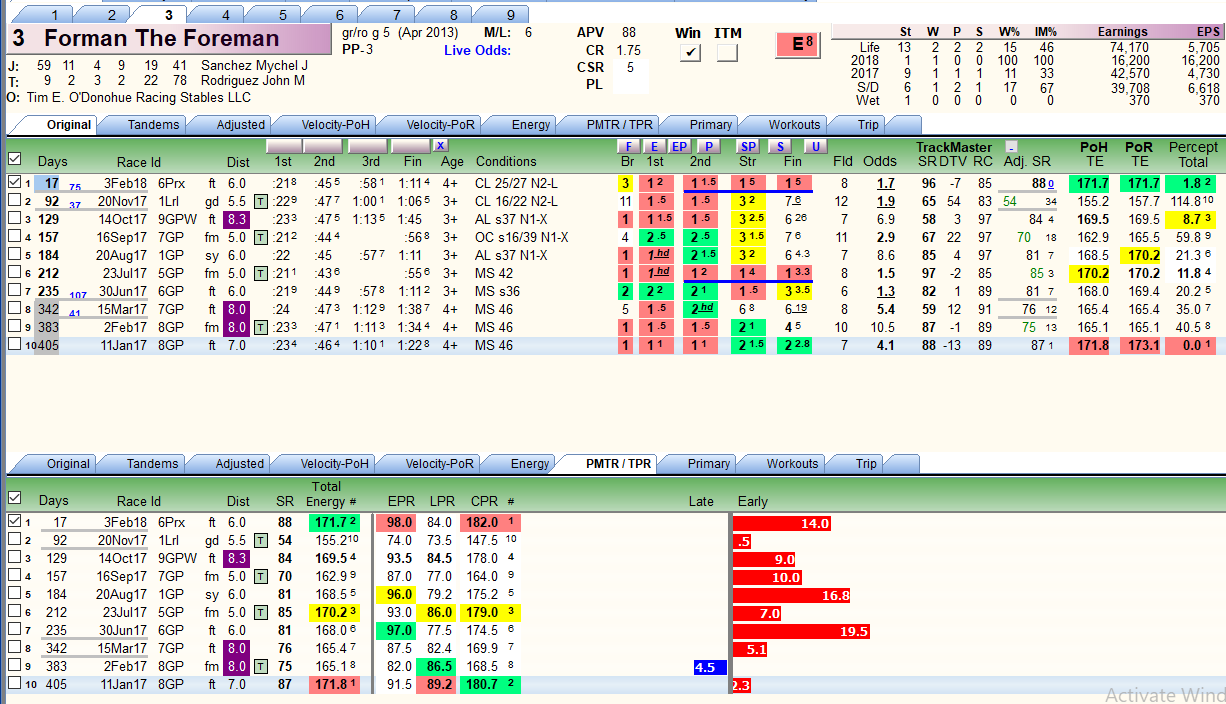Click jockey name Sanchez Mychel J
Image resolution: width=1226 pixels, height=704 pixels.
click(254, 66)
